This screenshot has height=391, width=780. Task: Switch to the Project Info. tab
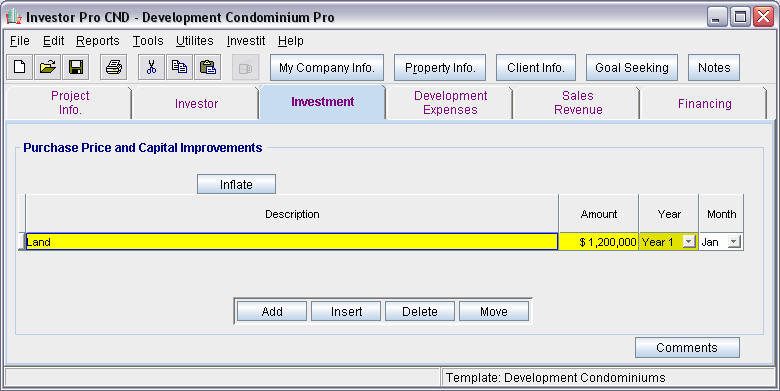tap(70, 102)
